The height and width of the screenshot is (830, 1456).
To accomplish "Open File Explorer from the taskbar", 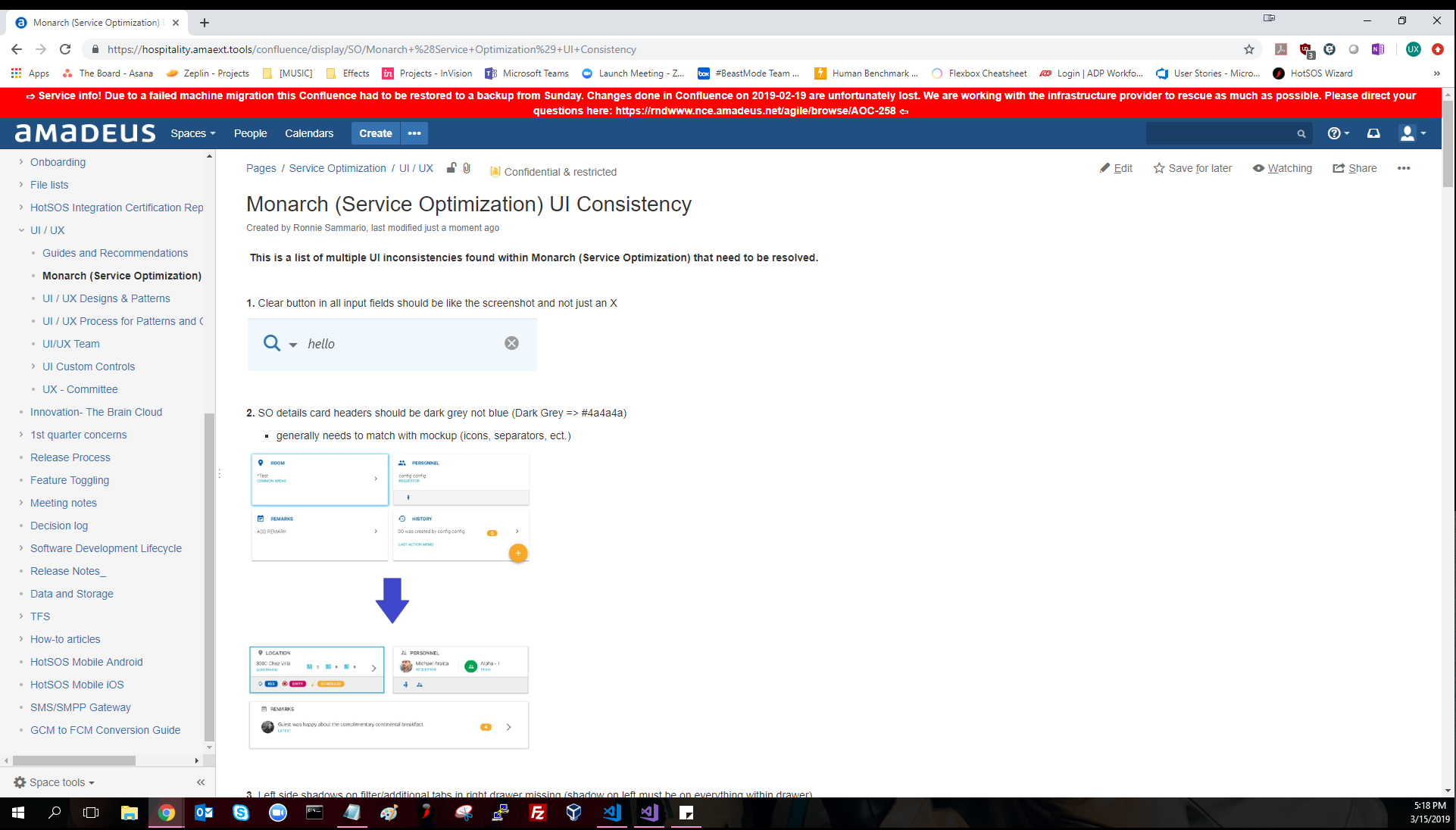I will pos(129,813).
